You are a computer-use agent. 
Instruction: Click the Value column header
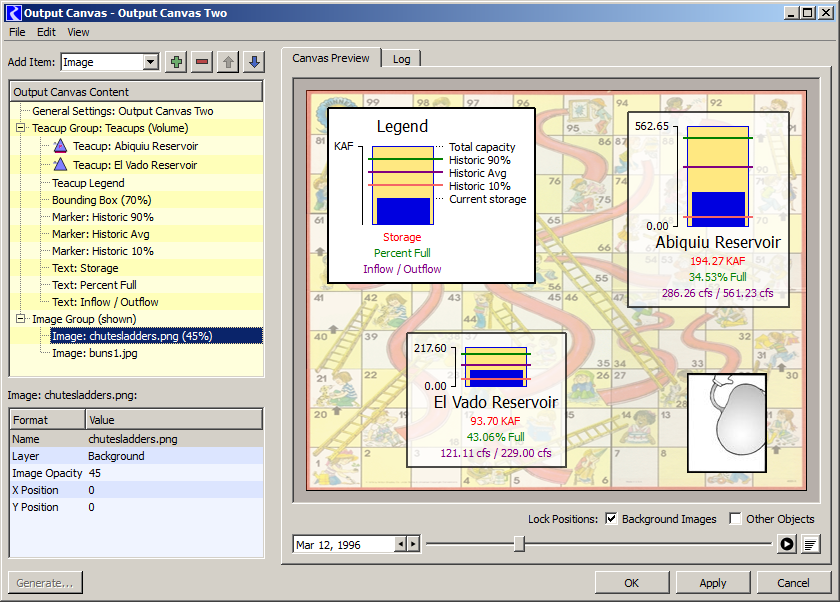click(x=174, y=419)
